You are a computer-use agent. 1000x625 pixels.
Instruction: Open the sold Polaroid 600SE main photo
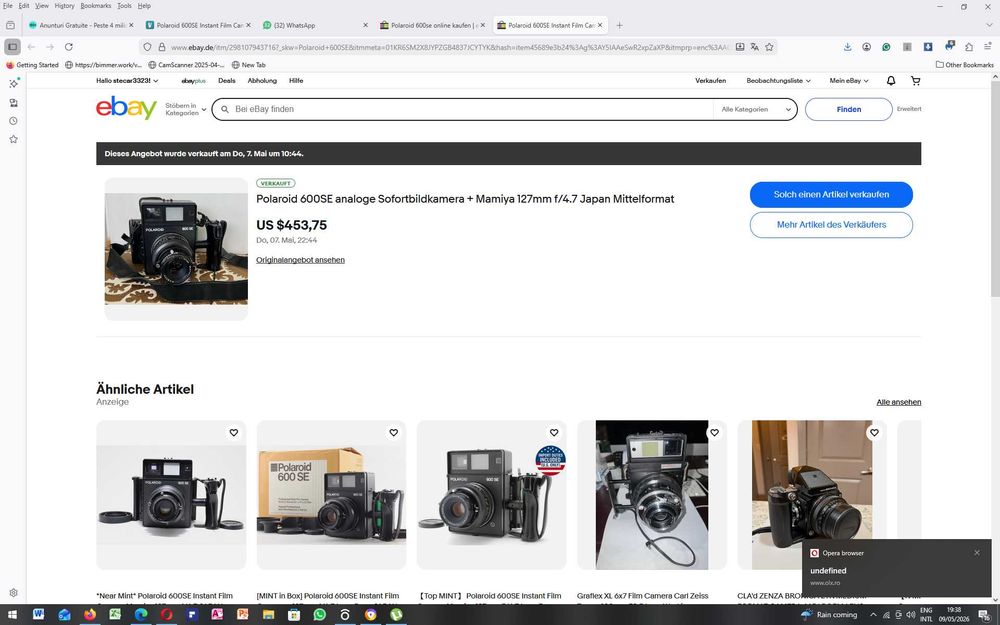point(176,249)
